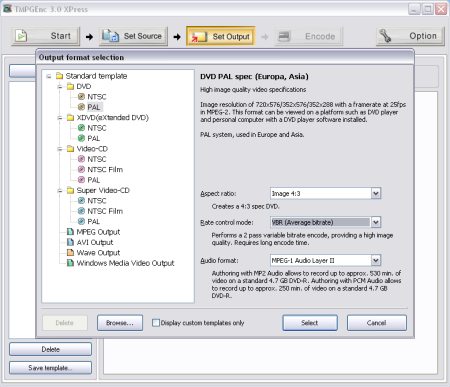Screen dimensions: 450x387
Task: Select the Super Video-CD NTSC Film item
Action: (105, 211)
